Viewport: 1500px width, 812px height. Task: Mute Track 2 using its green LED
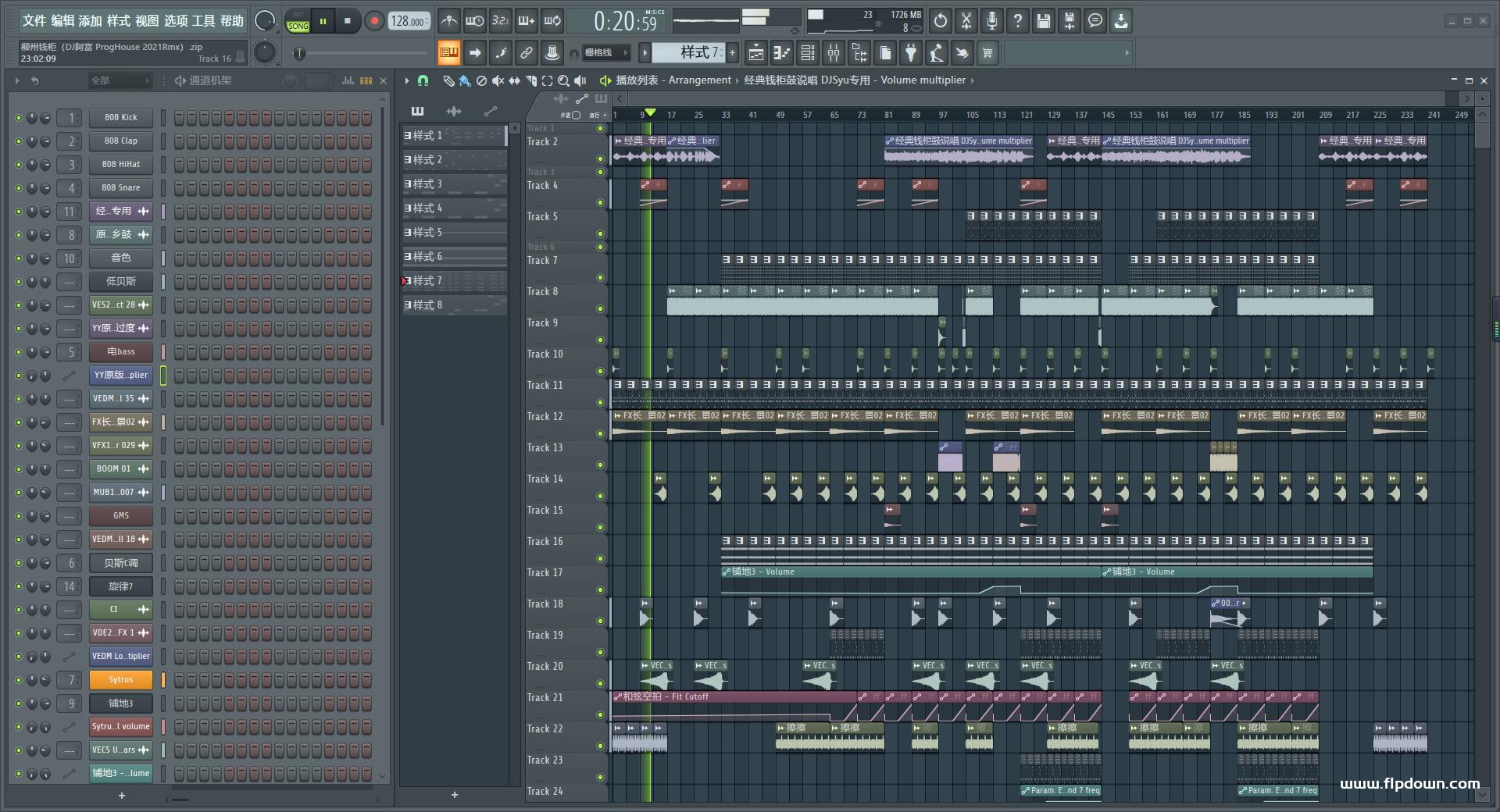coord(600,158)
